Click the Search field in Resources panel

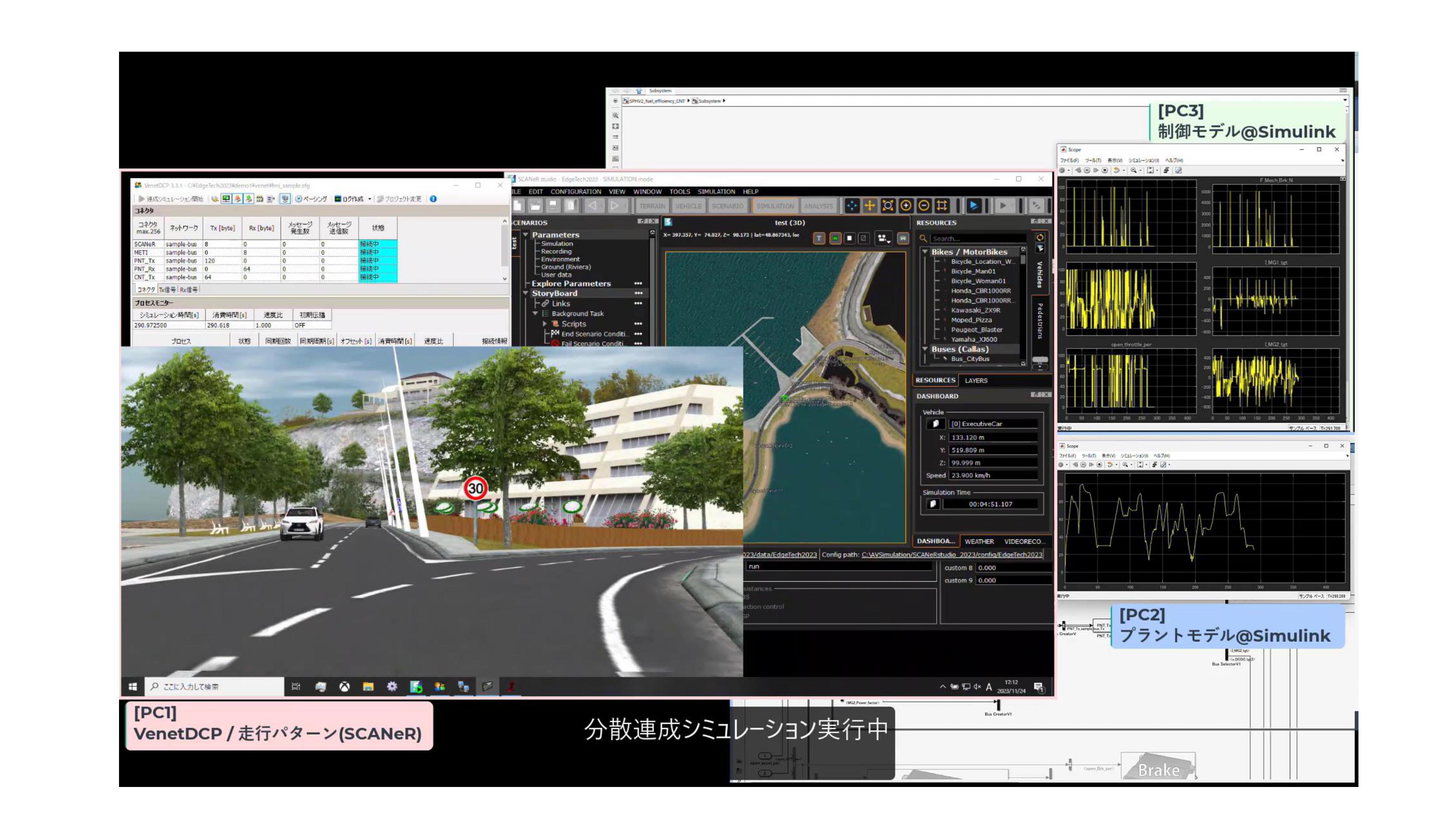tap(979, 238)
